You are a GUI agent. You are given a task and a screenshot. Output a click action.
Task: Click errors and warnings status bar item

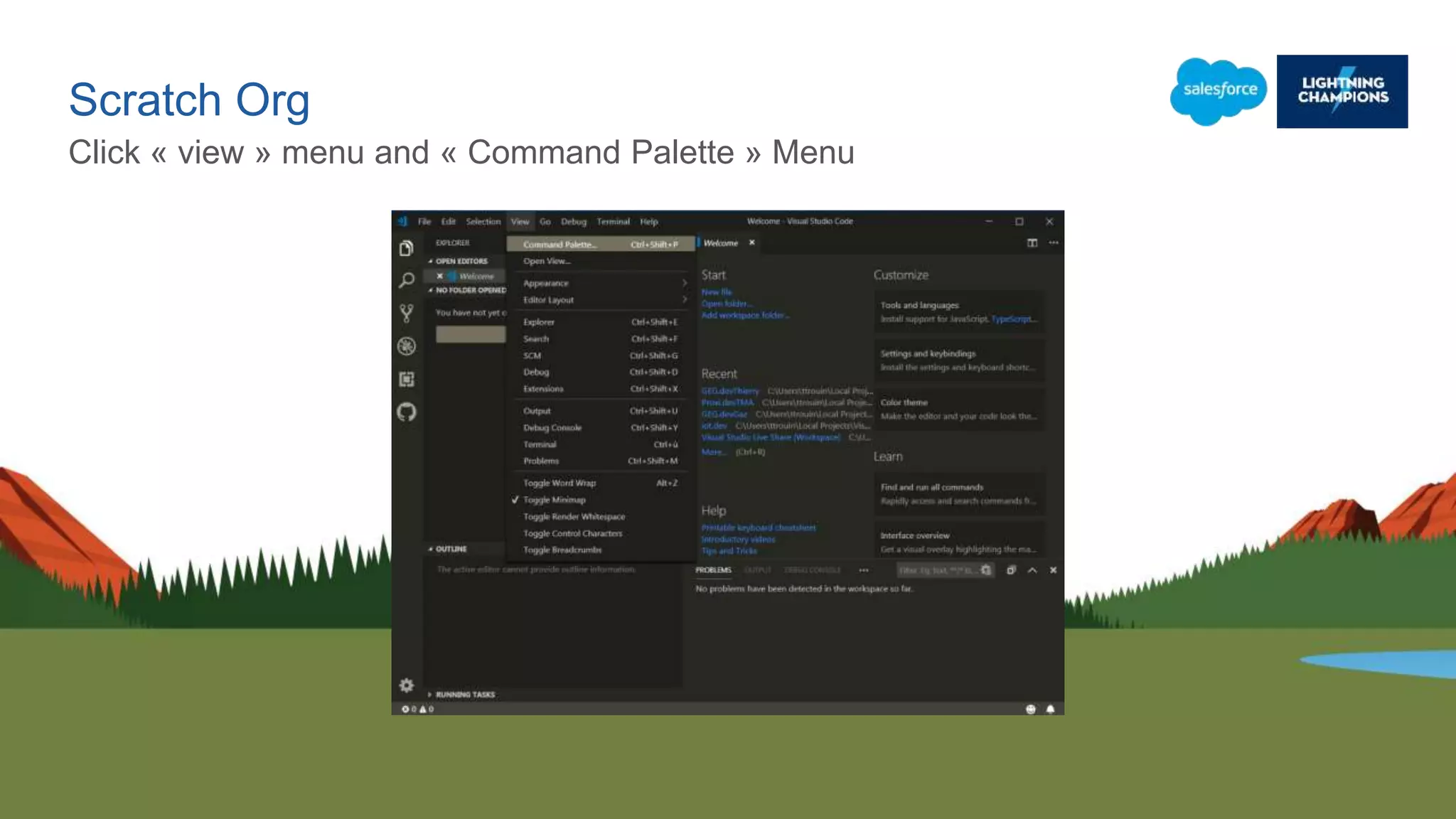(x=418, y=709)
